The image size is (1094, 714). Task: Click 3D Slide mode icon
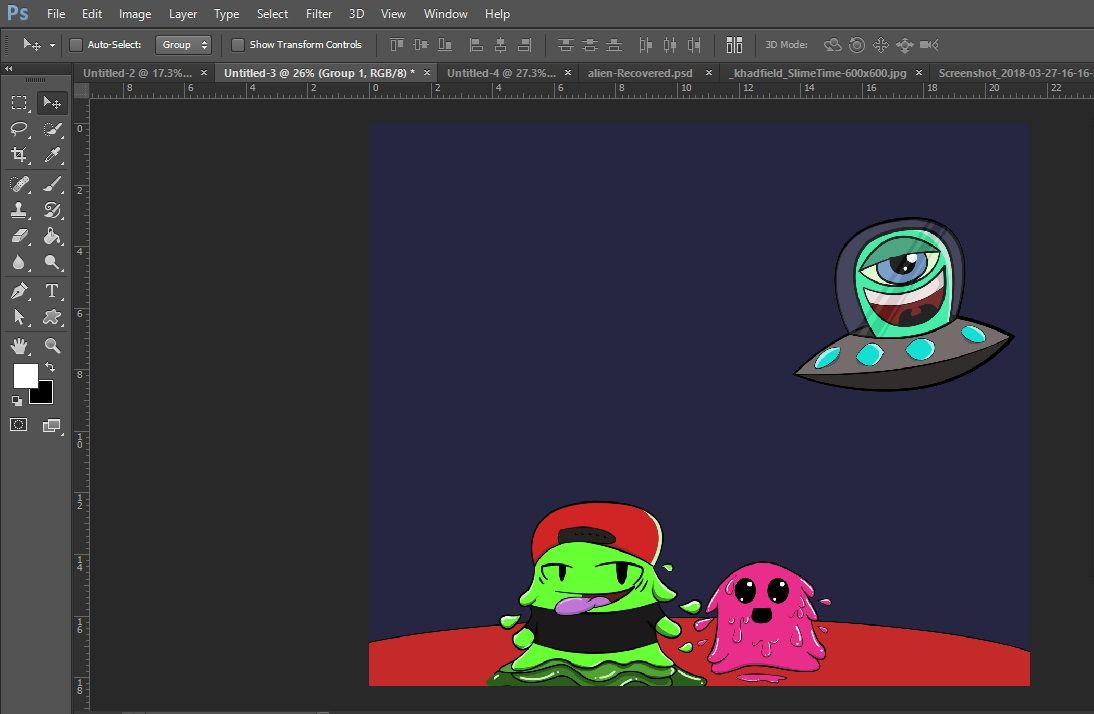tap(905, 45)
